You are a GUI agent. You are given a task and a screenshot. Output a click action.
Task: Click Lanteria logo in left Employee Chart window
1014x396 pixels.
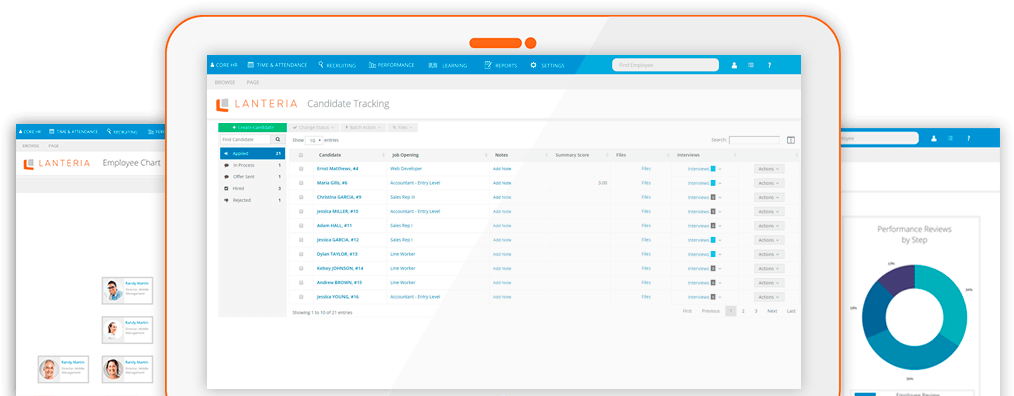pos(57,163)
